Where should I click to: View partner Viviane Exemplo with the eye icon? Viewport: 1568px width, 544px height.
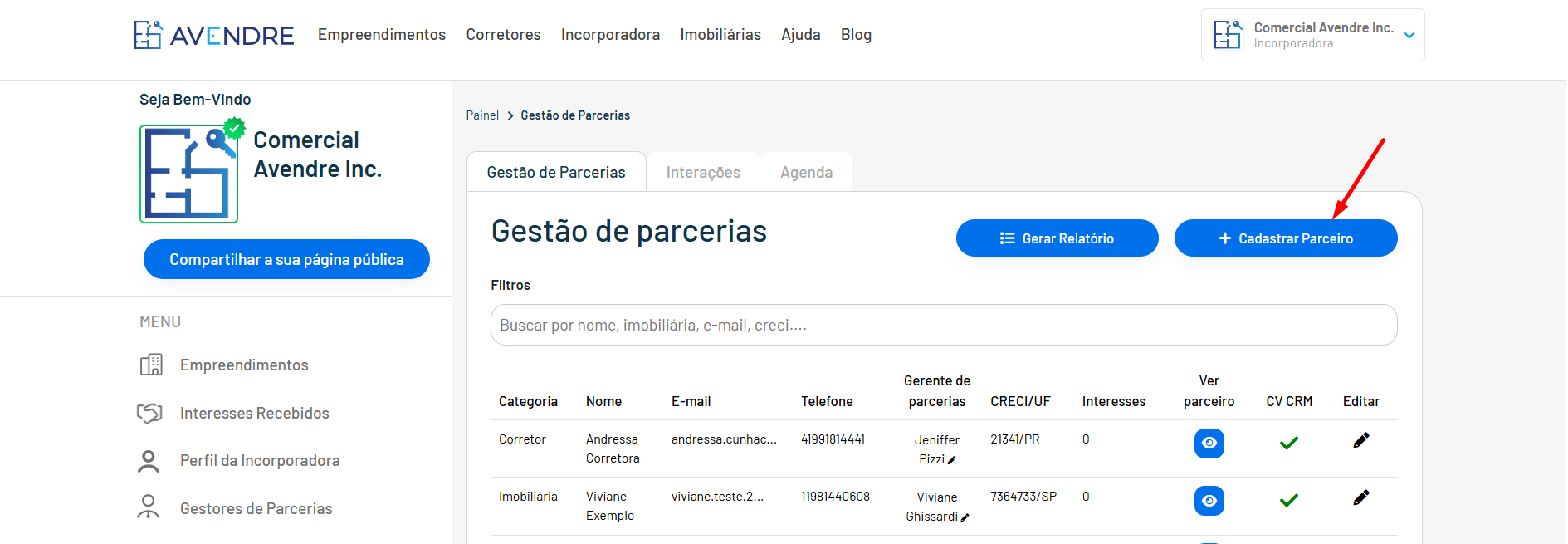coord(1209,501)
